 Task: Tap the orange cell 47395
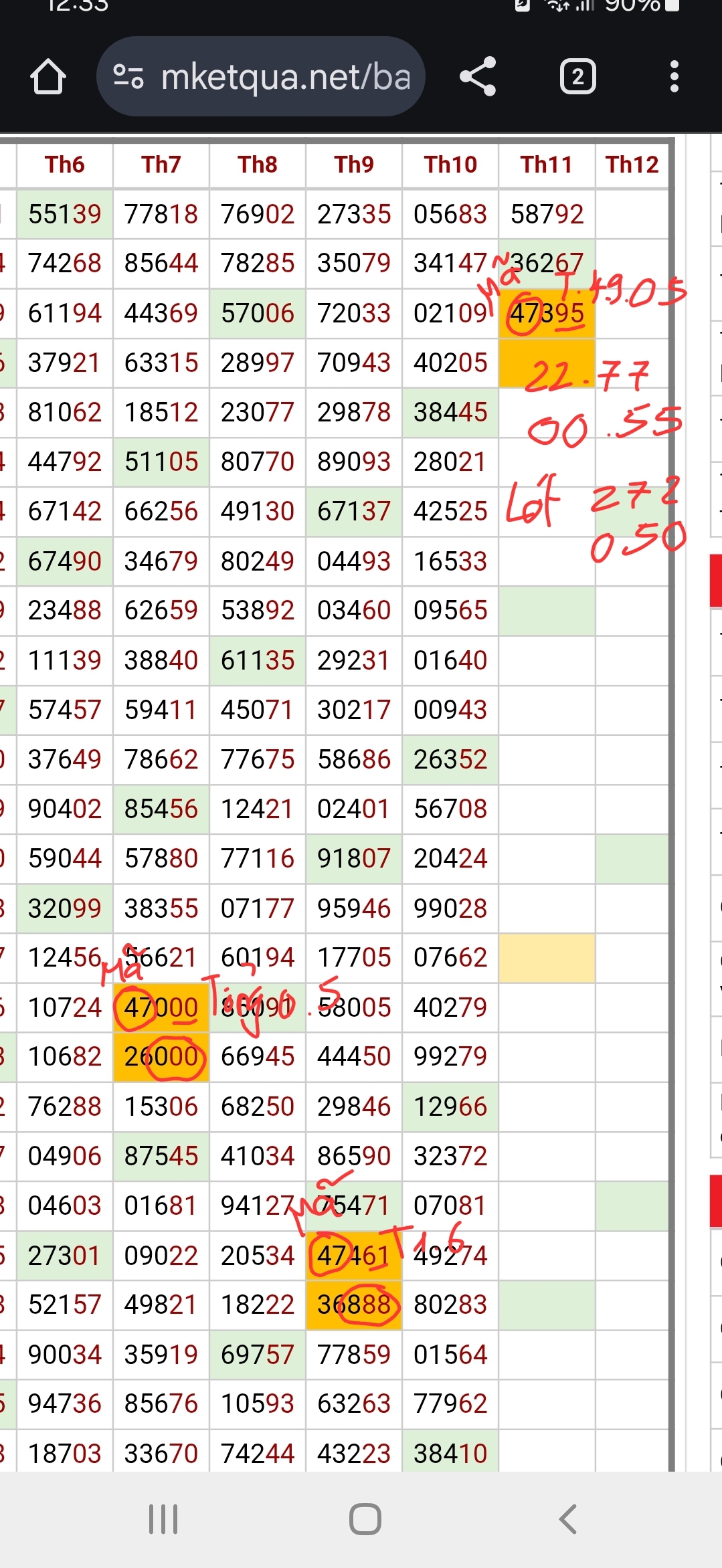547,313
